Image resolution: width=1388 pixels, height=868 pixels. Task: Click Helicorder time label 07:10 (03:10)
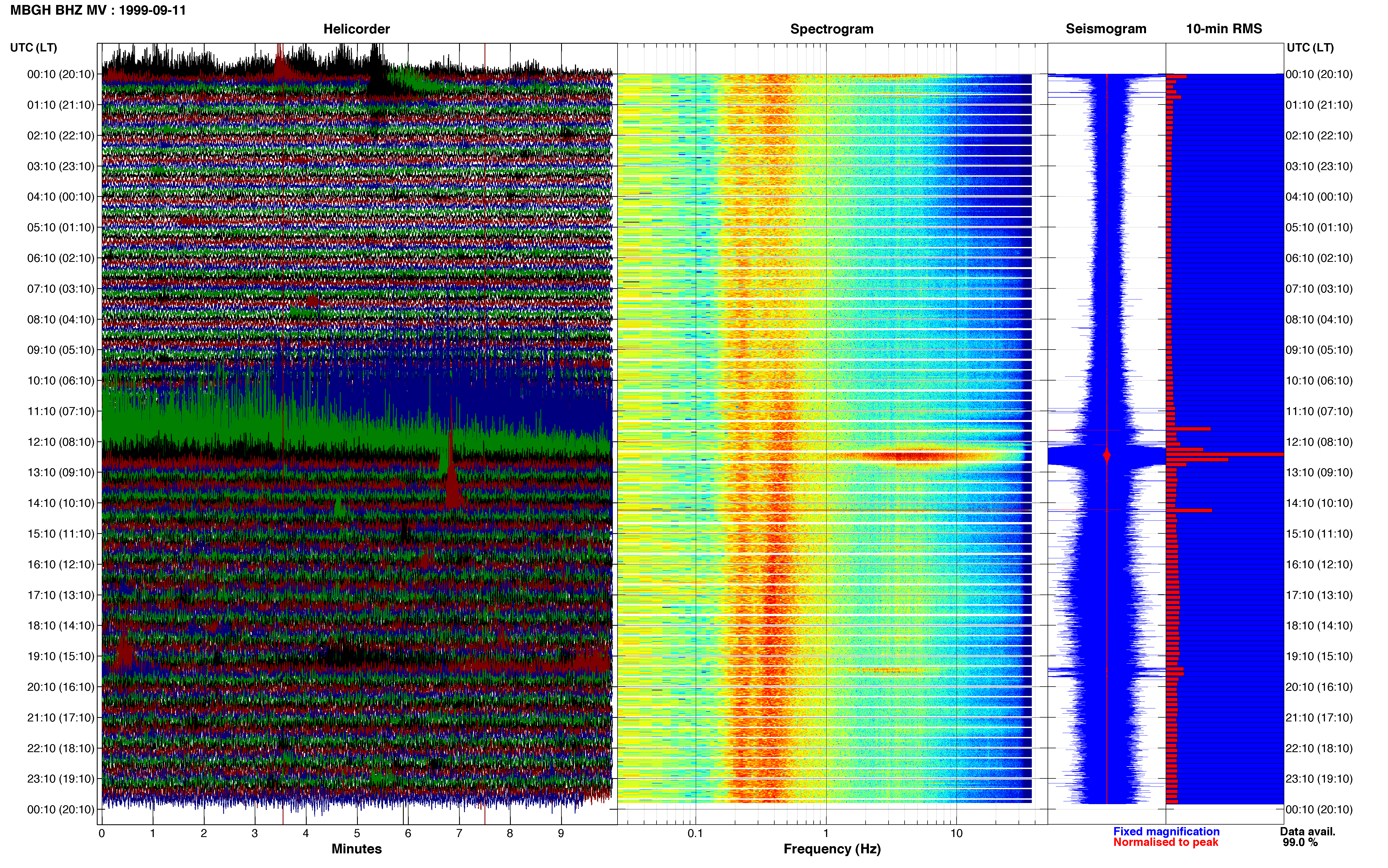point(61,289)
